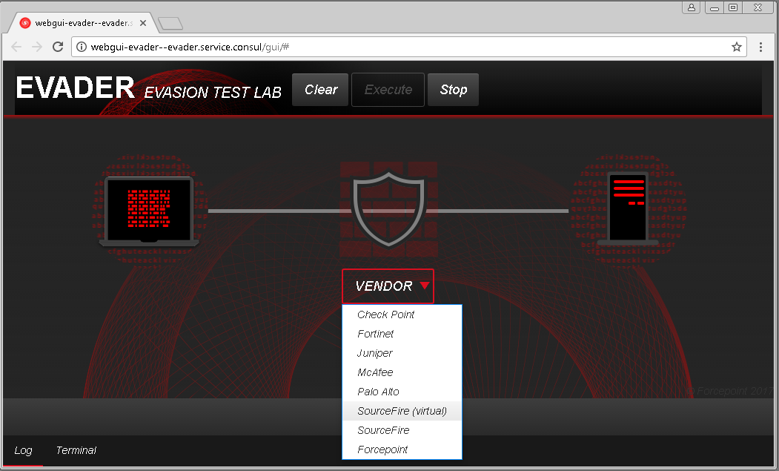Viewport: 779px width, 471px height.
Task: Choose McAfee in the vendor list
Action: 402,373
